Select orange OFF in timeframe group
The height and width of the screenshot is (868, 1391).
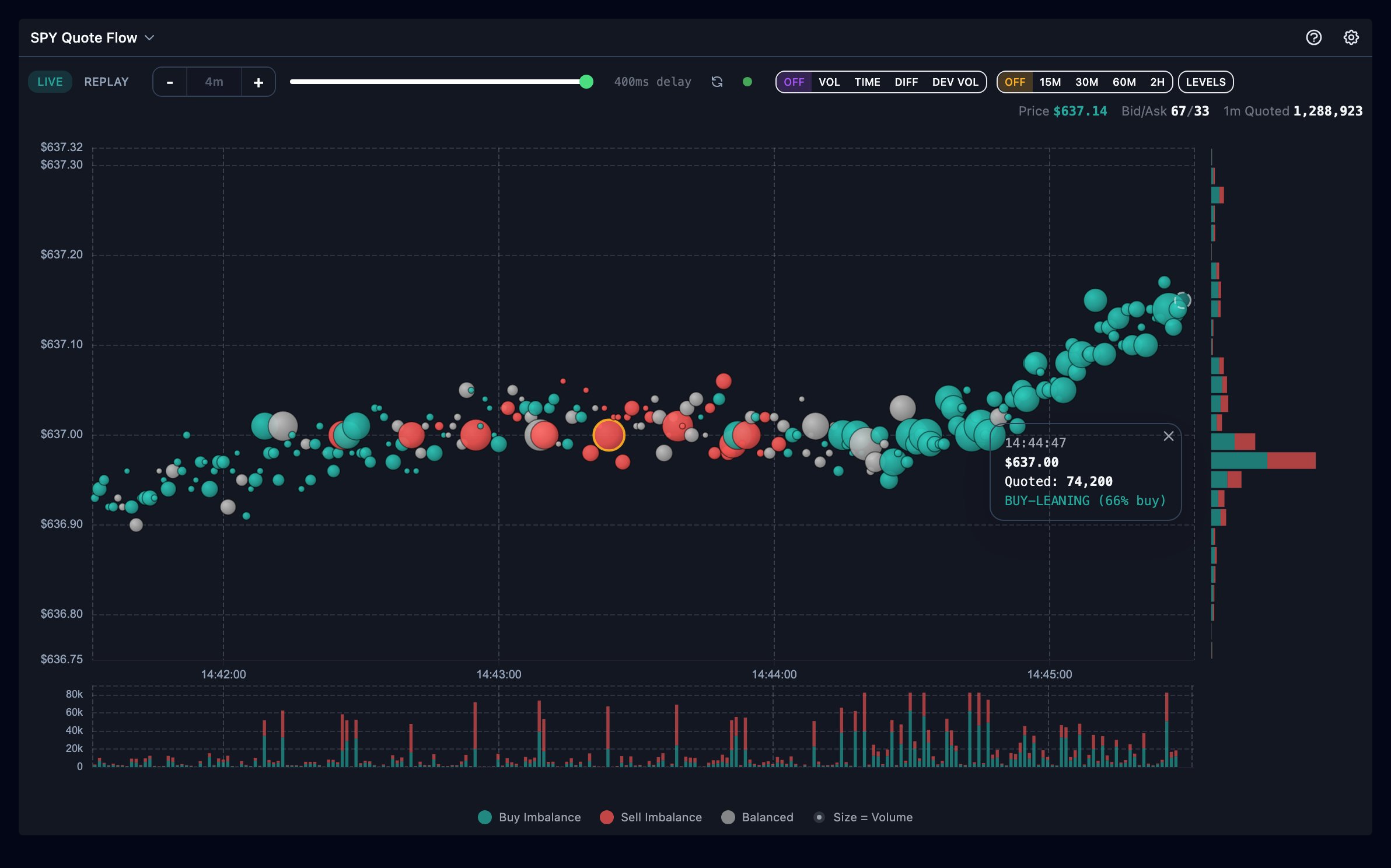pyautogui.click(x=1015, y=82)
